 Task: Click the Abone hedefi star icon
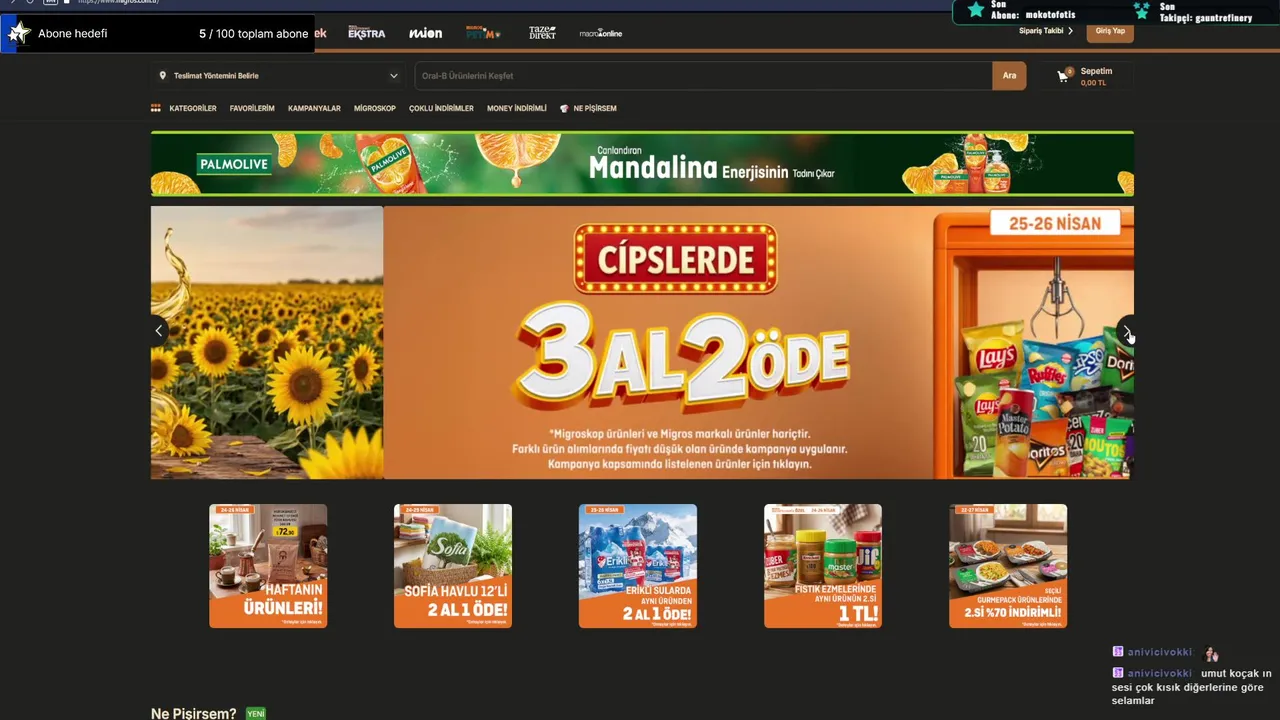coord(19,33)
